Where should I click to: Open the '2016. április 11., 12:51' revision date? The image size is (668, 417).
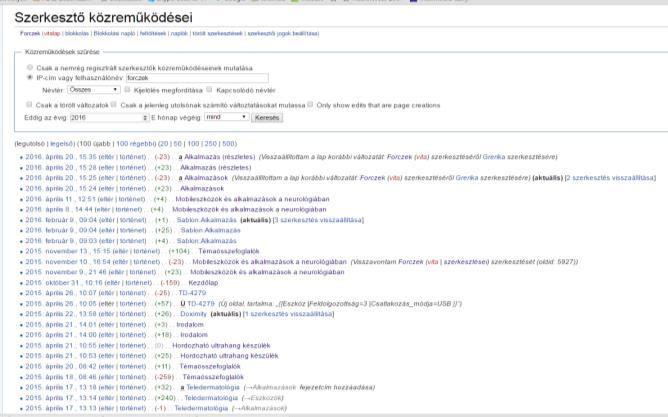click(60, 199)
